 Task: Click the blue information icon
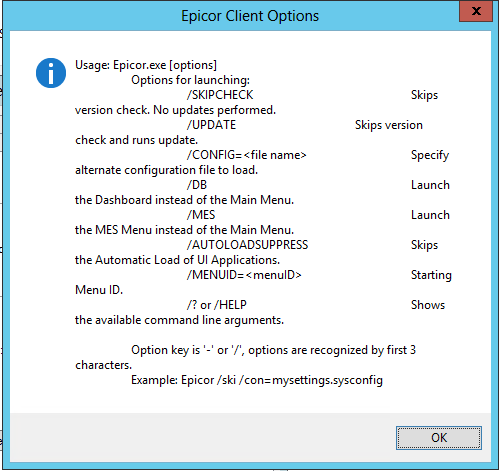(51, 73)
